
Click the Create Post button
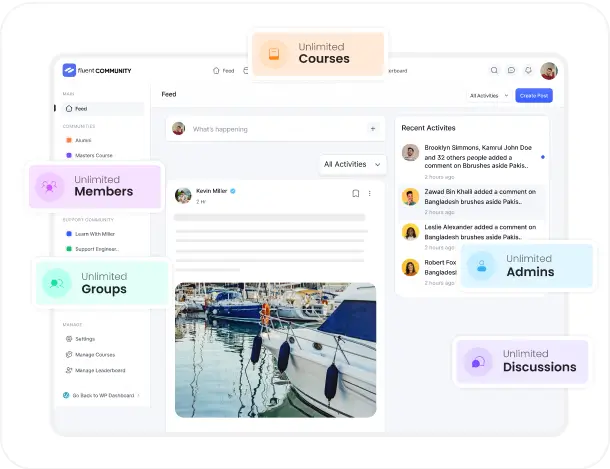point(534,96)
